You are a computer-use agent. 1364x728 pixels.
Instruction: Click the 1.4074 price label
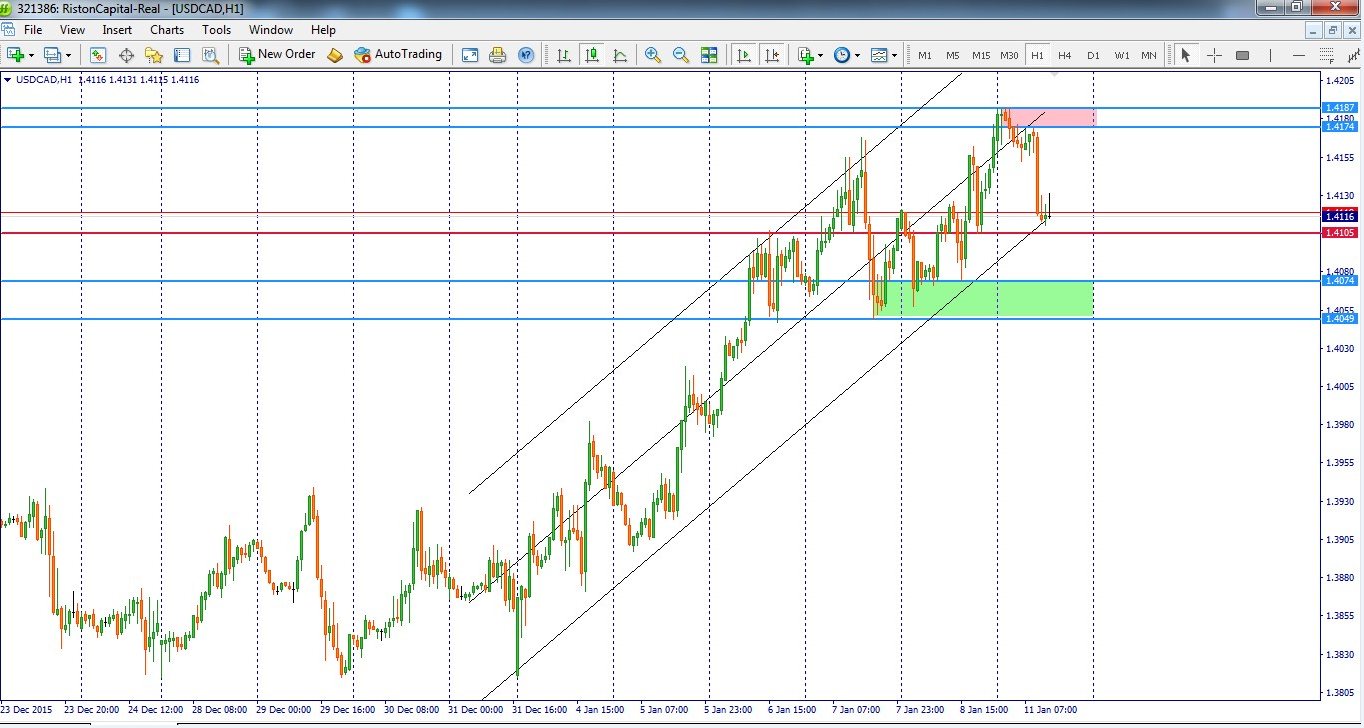[1339, 281]
